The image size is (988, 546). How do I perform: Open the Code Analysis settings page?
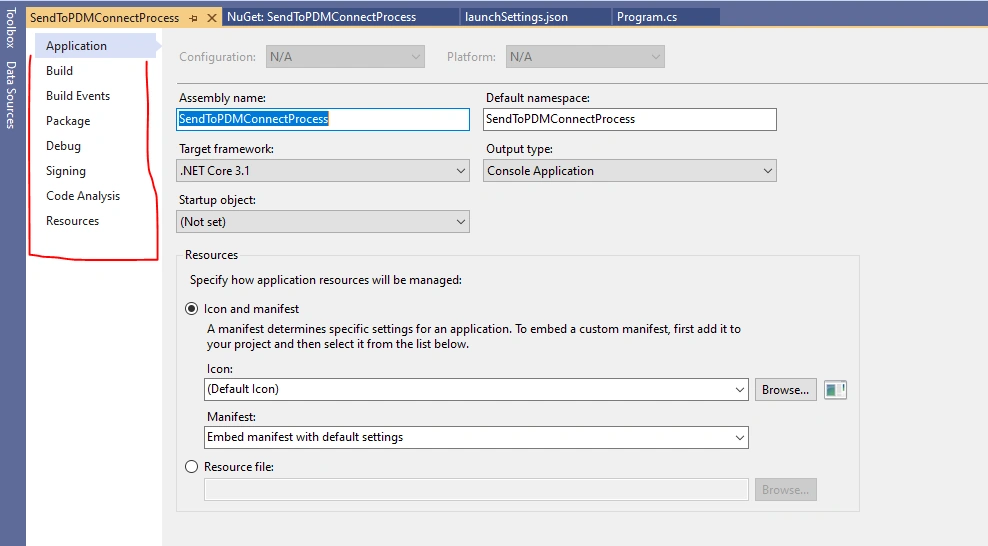tap(83, 196)
